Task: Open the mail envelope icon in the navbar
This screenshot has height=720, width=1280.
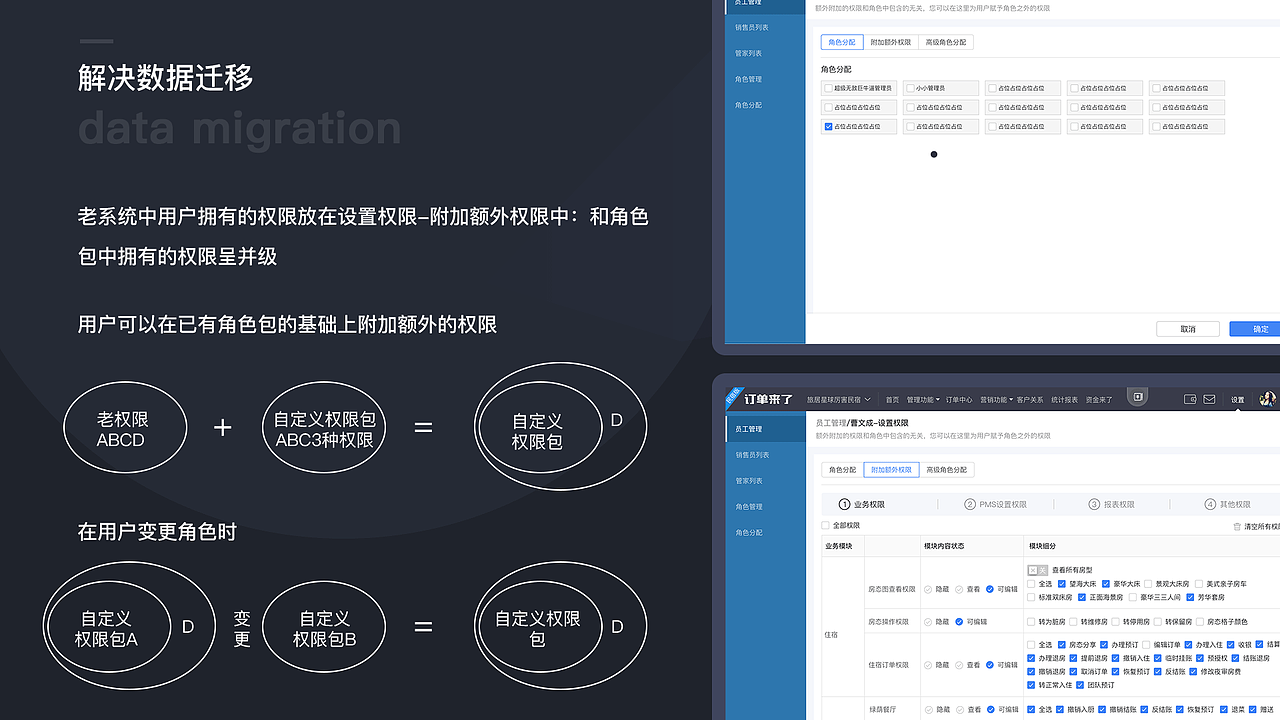Action: [1209, 399]
